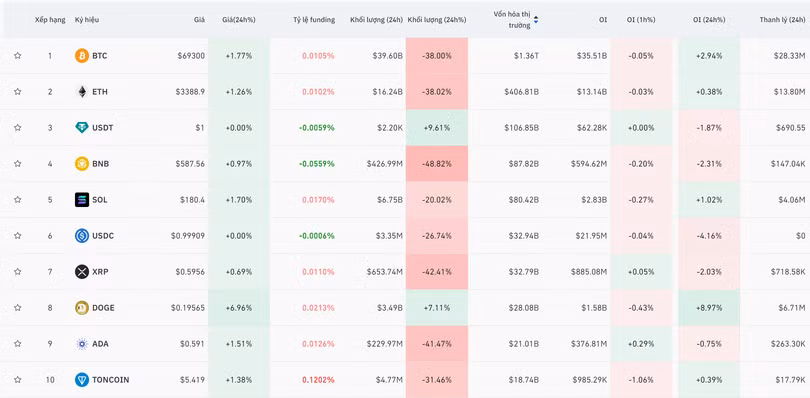Sort by Vốn hóa thị trường arrows
Screen dimensions: 810x398
tap(536, 20)
